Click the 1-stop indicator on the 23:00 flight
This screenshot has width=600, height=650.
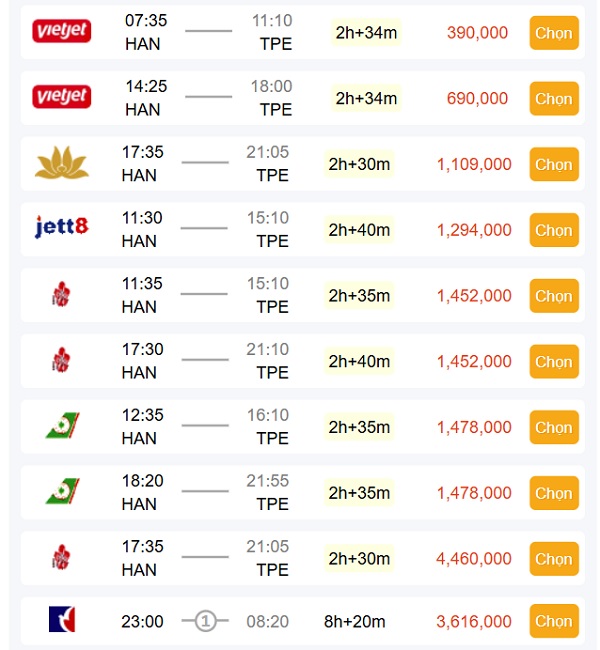[205, 621]
